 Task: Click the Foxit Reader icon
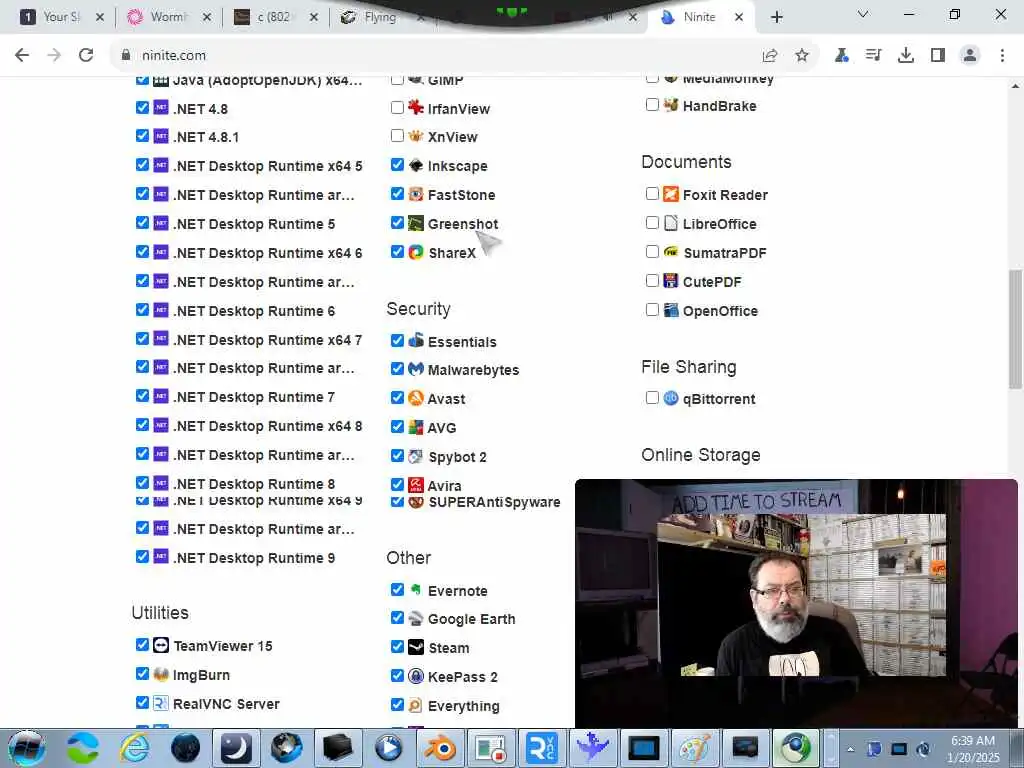point(671,194)
